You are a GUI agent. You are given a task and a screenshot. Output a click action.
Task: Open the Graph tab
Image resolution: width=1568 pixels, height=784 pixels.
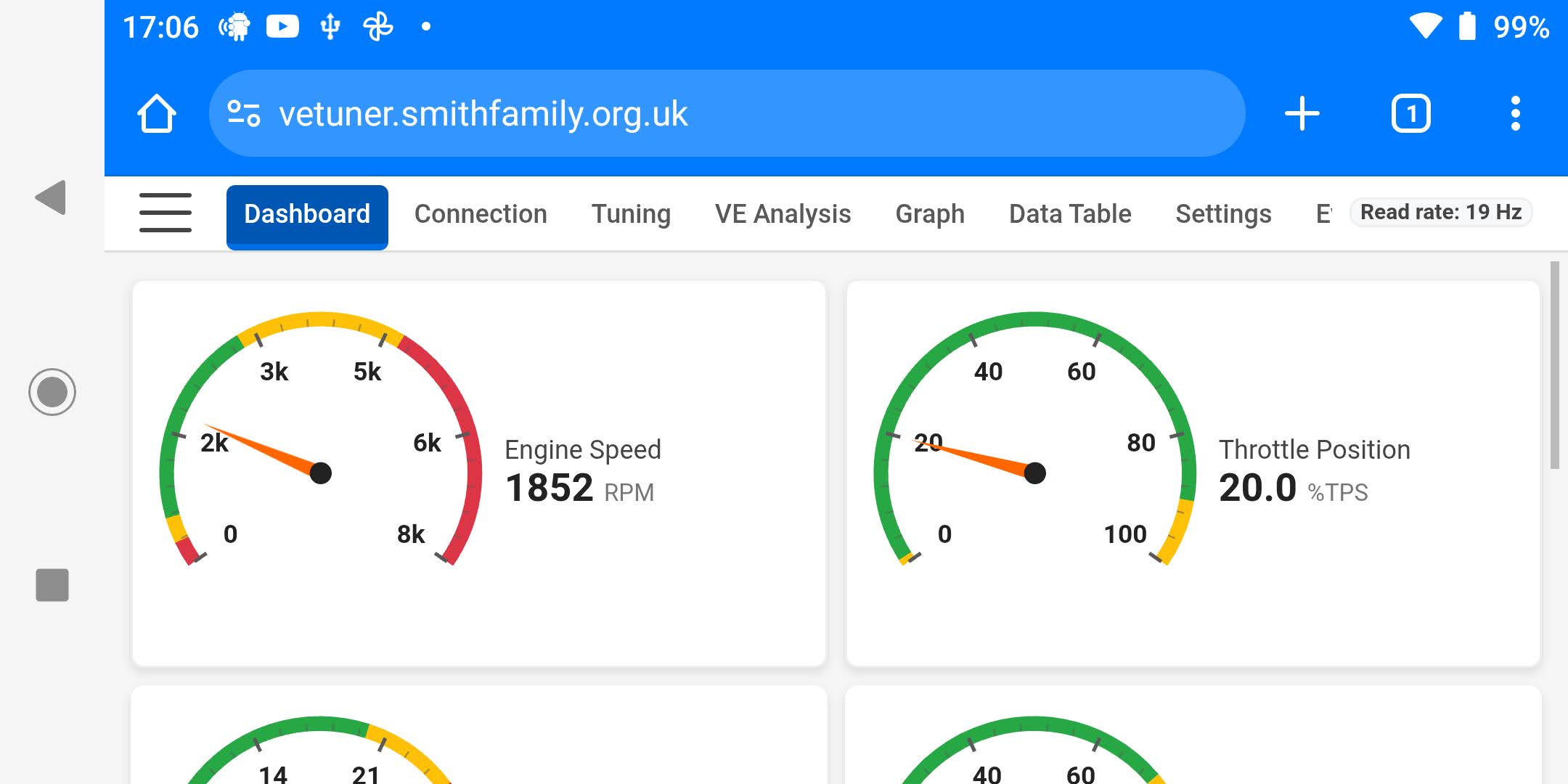pos(930,214)
